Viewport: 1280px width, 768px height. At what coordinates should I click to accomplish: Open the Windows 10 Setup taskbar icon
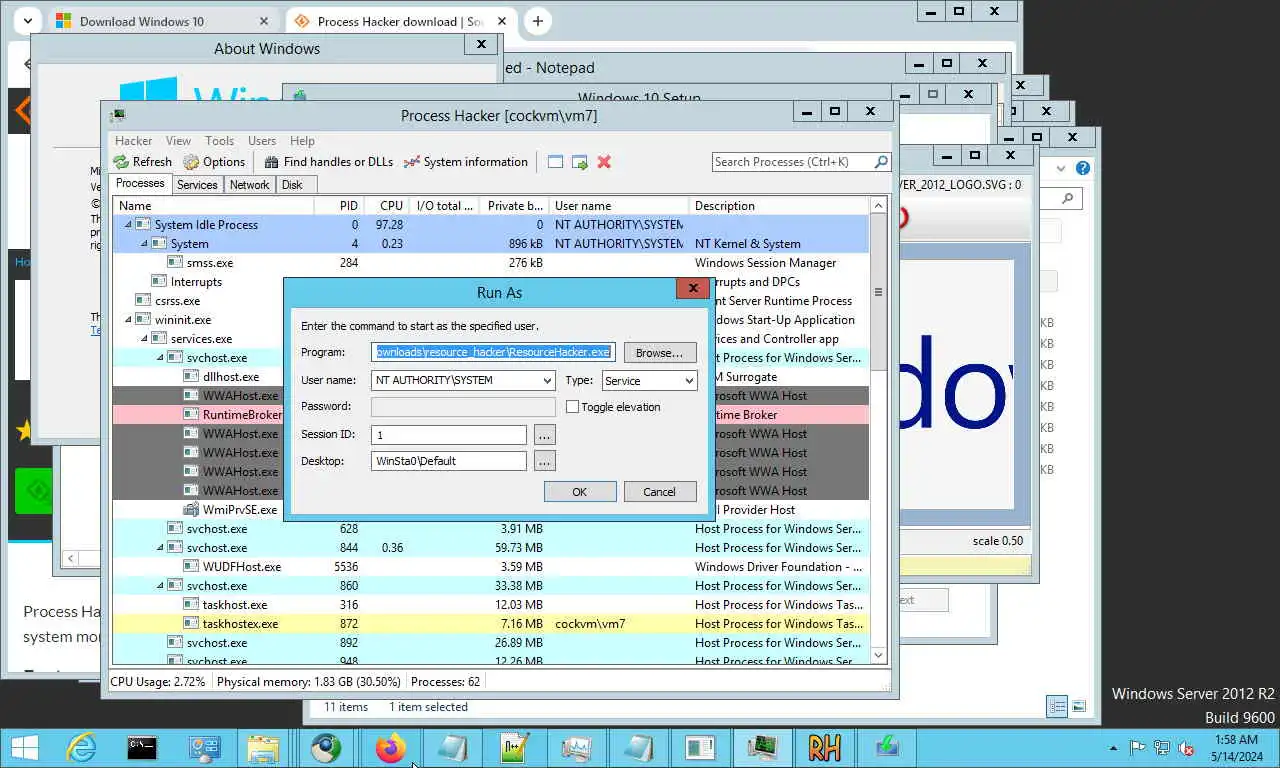coord(886,748)
